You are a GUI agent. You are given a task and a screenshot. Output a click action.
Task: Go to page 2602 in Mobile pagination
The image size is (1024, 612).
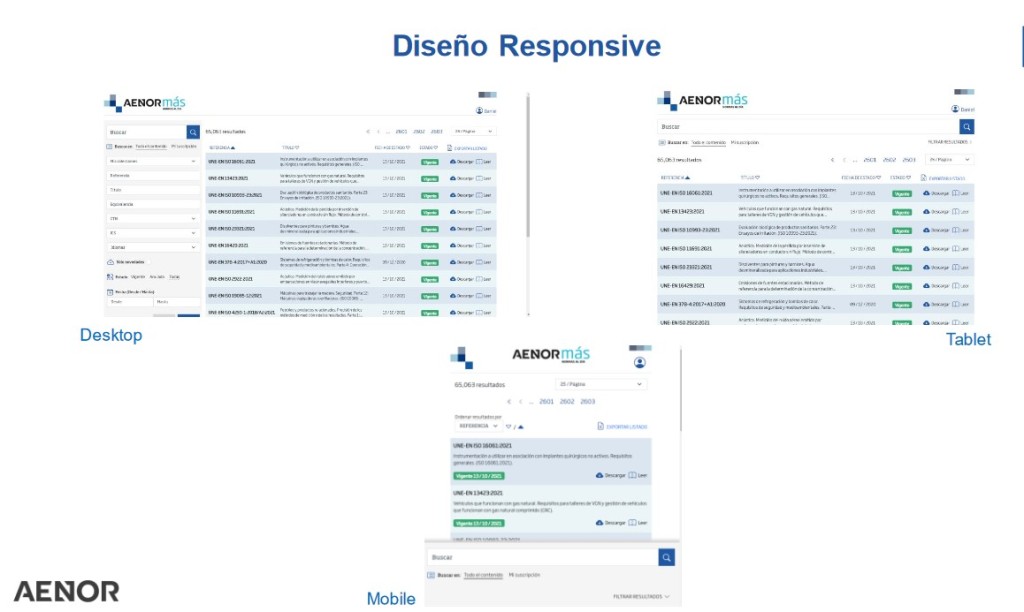(x=567, y=402)
